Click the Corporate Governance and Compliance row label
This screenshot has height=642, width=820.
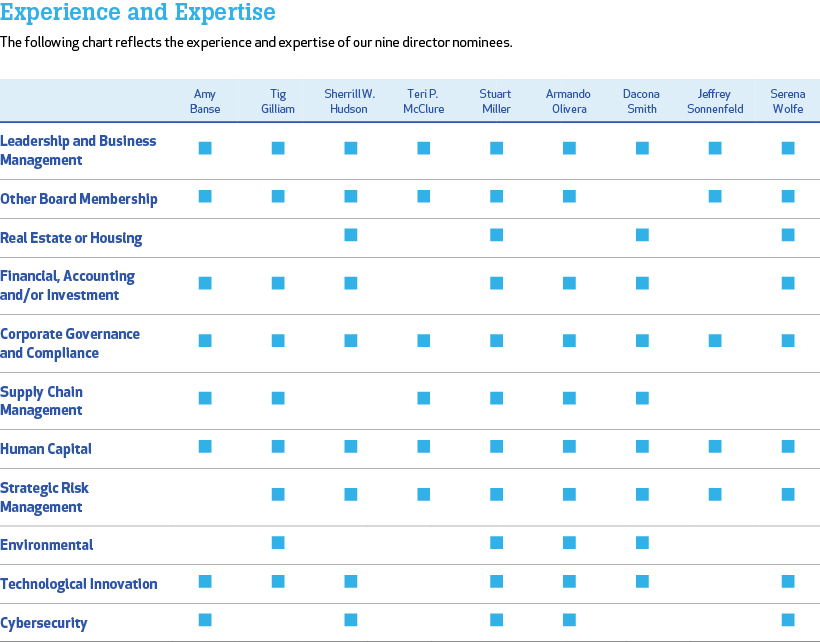70,343
